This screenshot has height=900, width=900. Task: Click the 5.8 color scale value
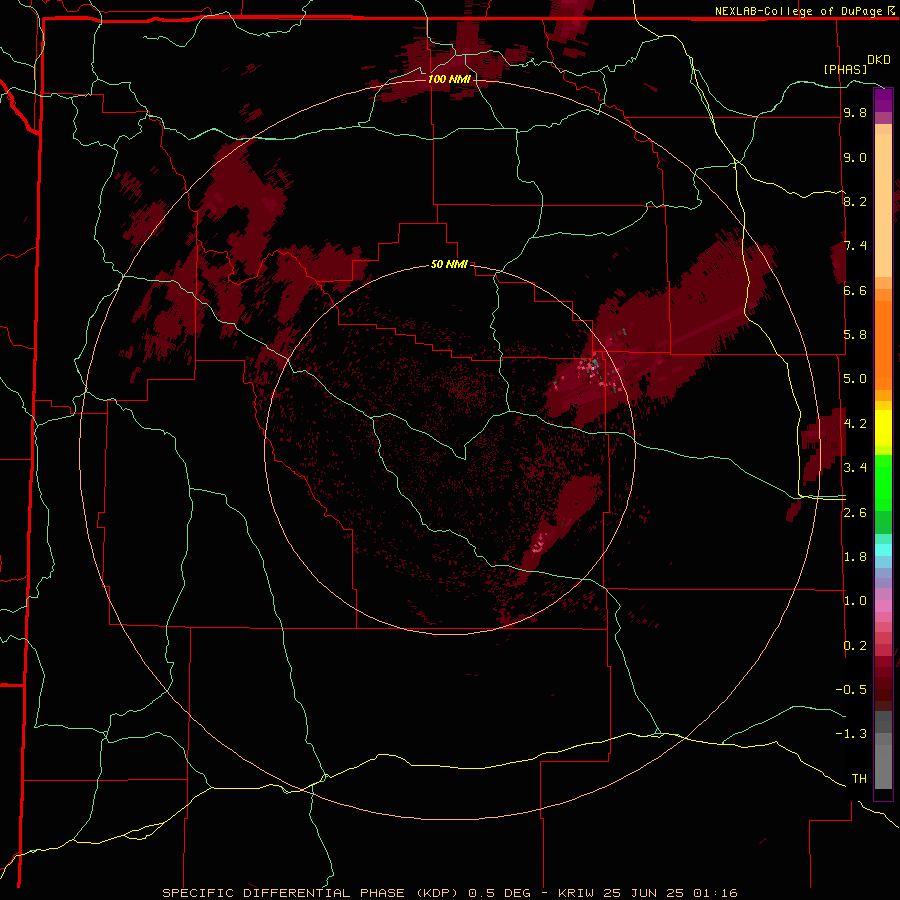(x=855, y=335)
